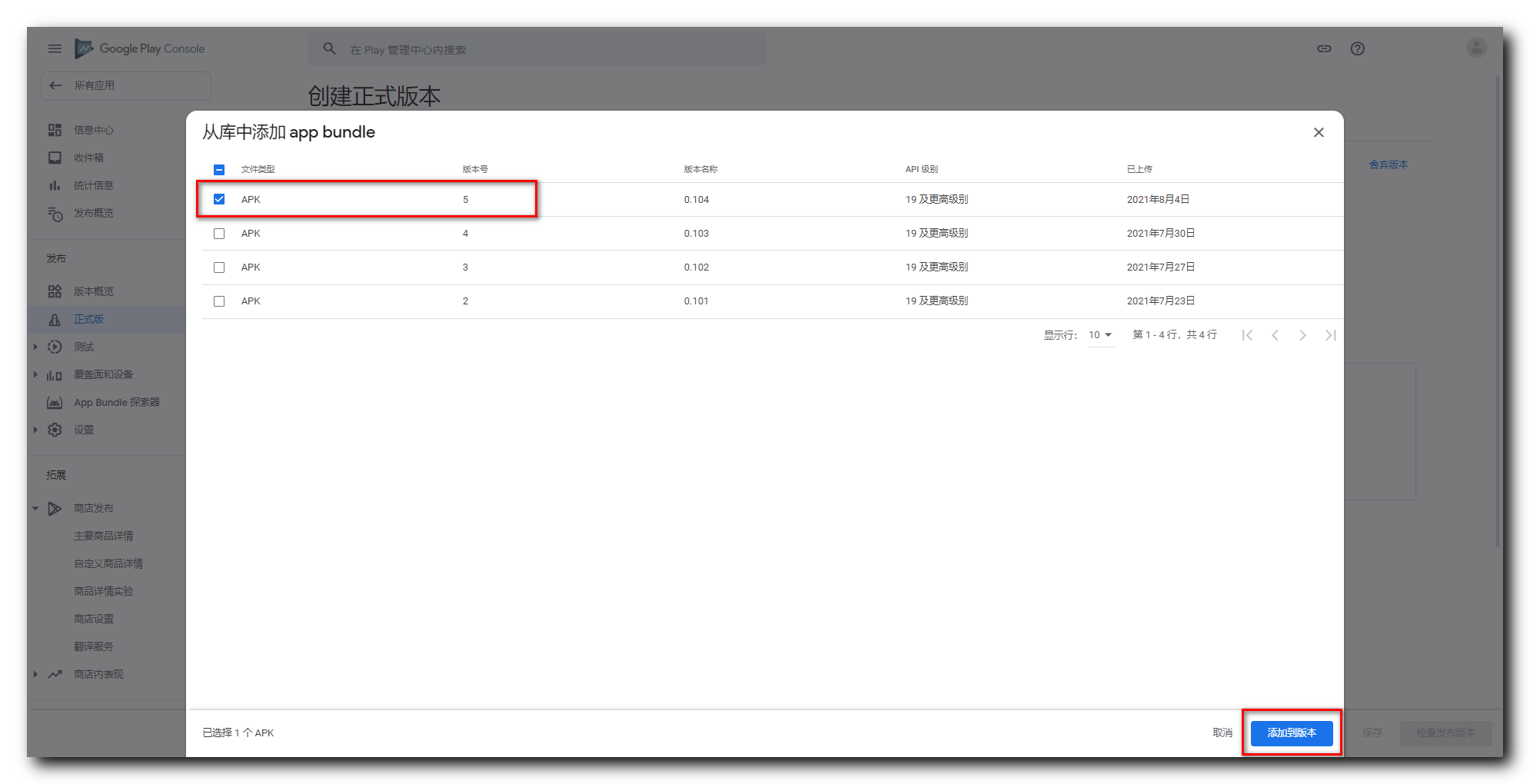1530x784 pixels.
Task: Uncheck the APK version 5 checkbox
Action: [x=219, y=199]
